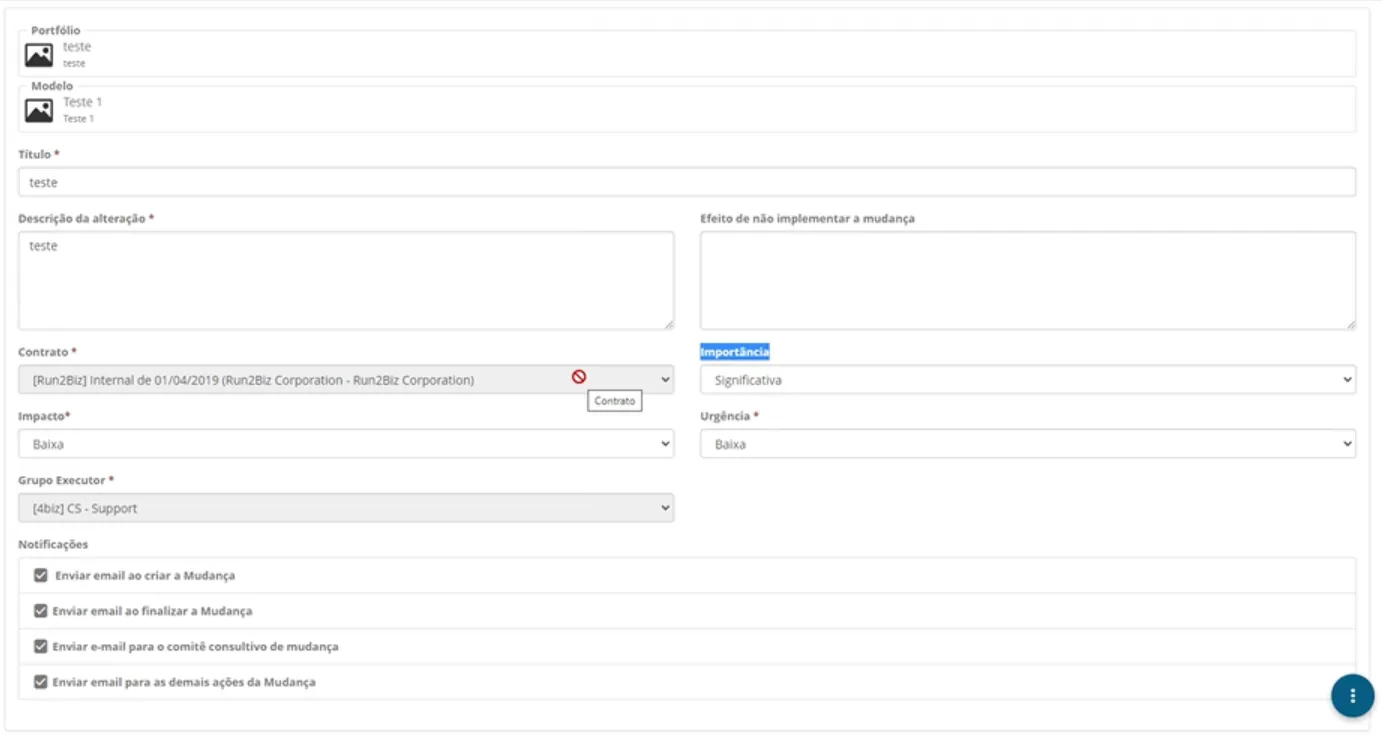1382x742 pixels.
Task: Click the Portfólio section label
Action: pos(56,30)
